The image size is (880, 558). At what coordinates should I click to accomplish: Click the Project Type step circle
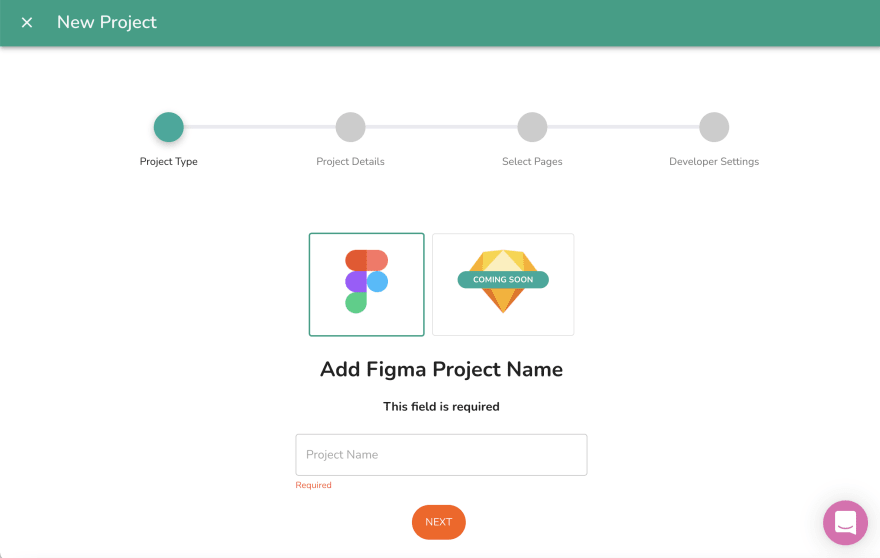coord(168,127)
